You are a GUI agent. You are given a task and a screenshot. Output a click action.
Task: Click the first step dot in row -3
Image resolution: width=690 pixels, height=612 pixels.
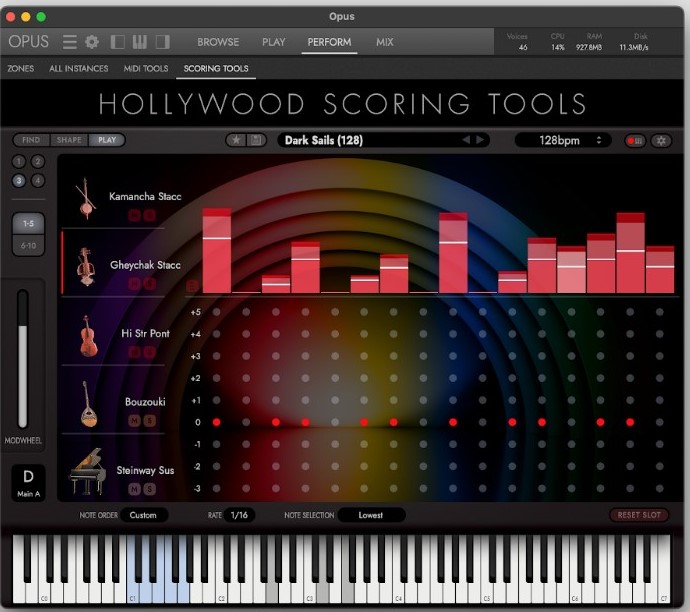(217, 488)
